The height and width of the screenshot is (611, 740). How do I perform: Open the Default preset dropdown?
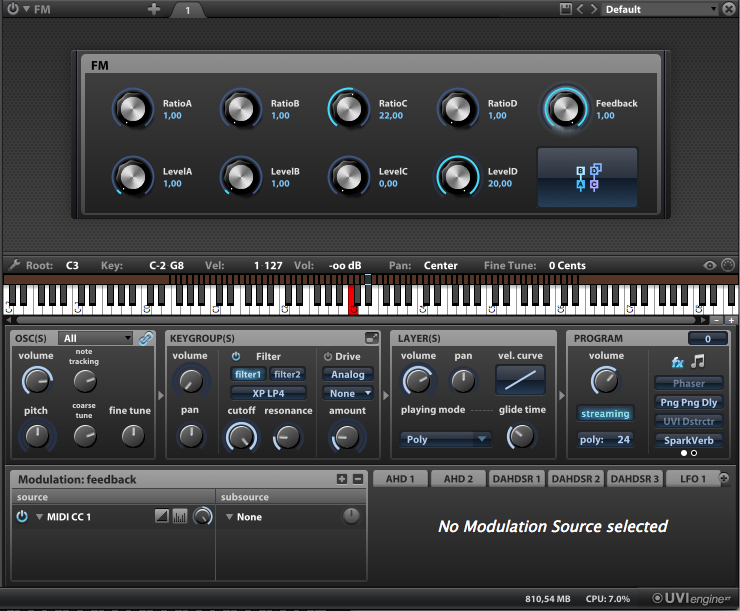660,9
